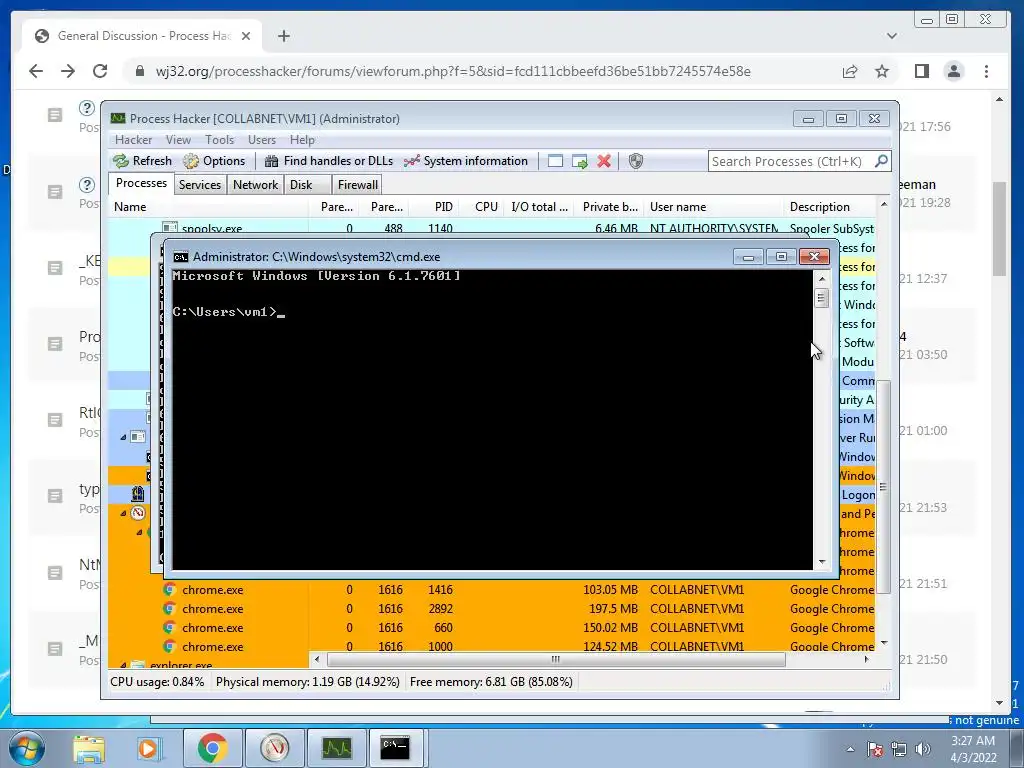This screenshot has width=1024, height=768.
Task: Reload the Chrome page
Action: [x=100, y=71]
